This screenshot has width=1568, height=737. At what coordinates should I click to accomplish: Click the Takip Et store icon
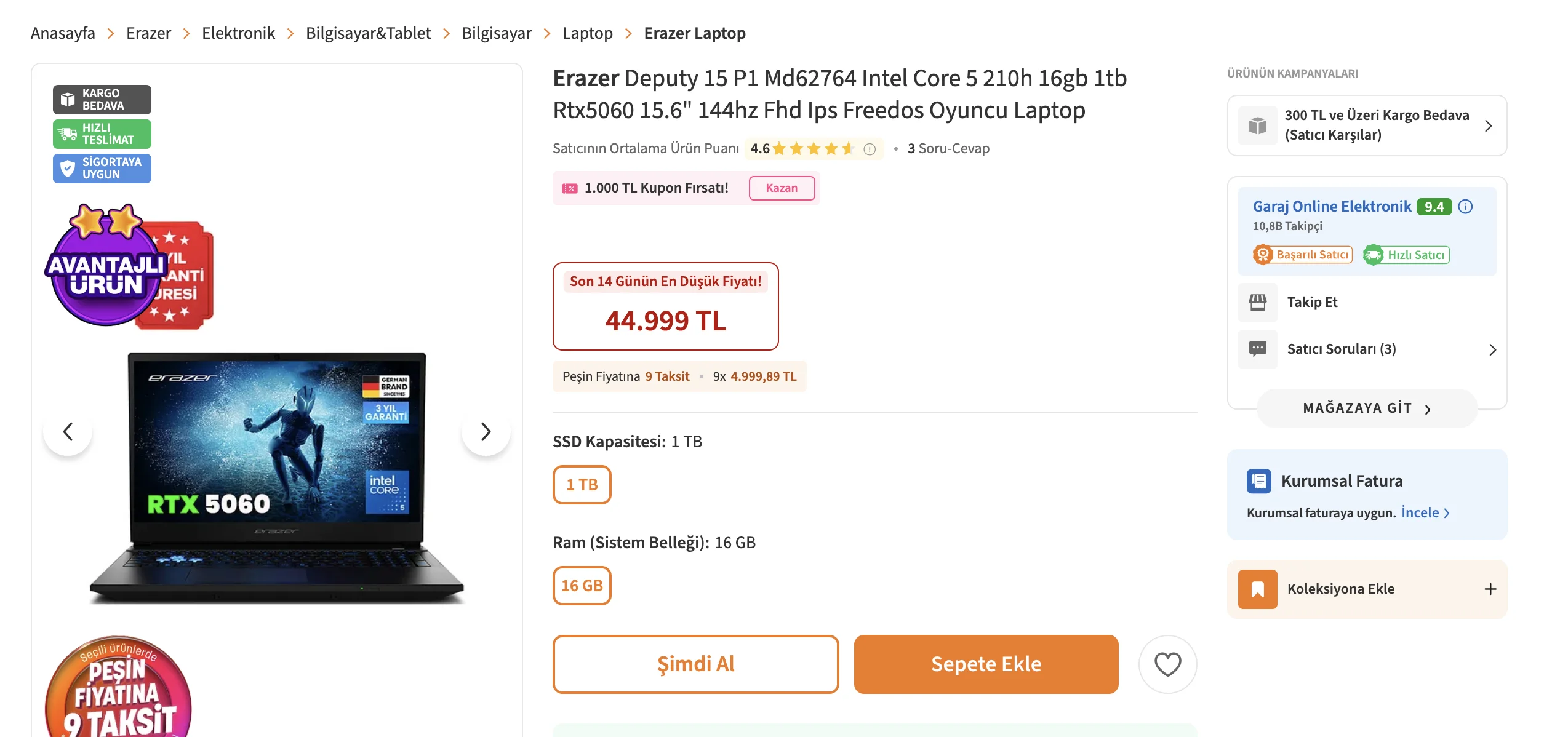point(1258,303)
